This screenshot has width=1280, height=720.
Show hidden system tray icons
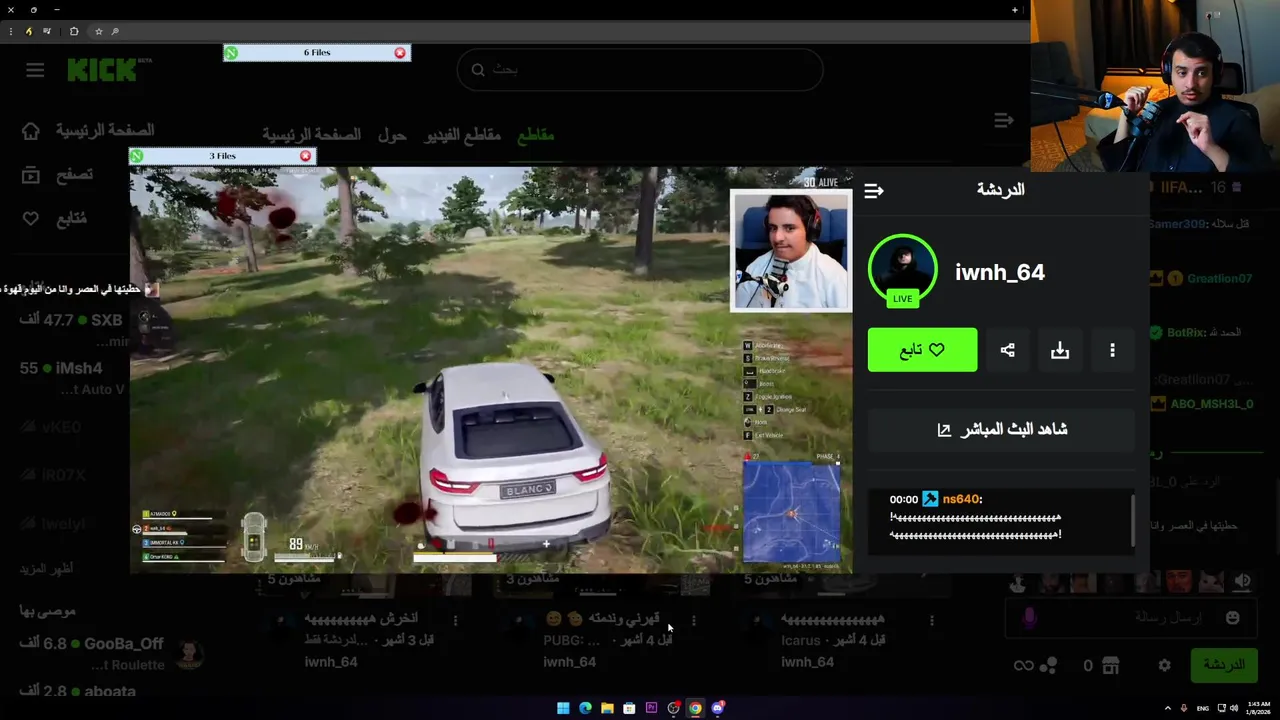[x=1168, y=708]
